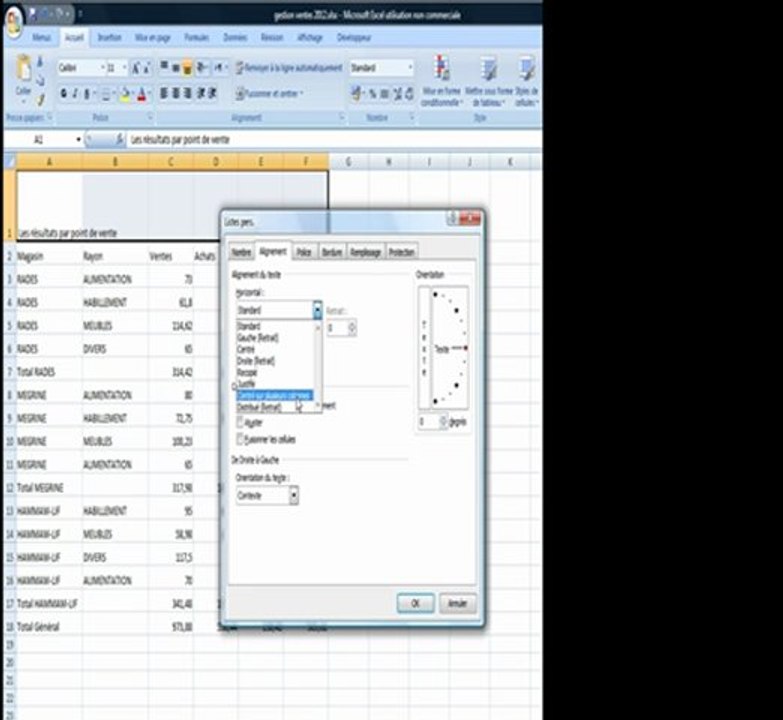Expand the Alignement group dialog launcher
783x720 pixels.
pos(342,117)
